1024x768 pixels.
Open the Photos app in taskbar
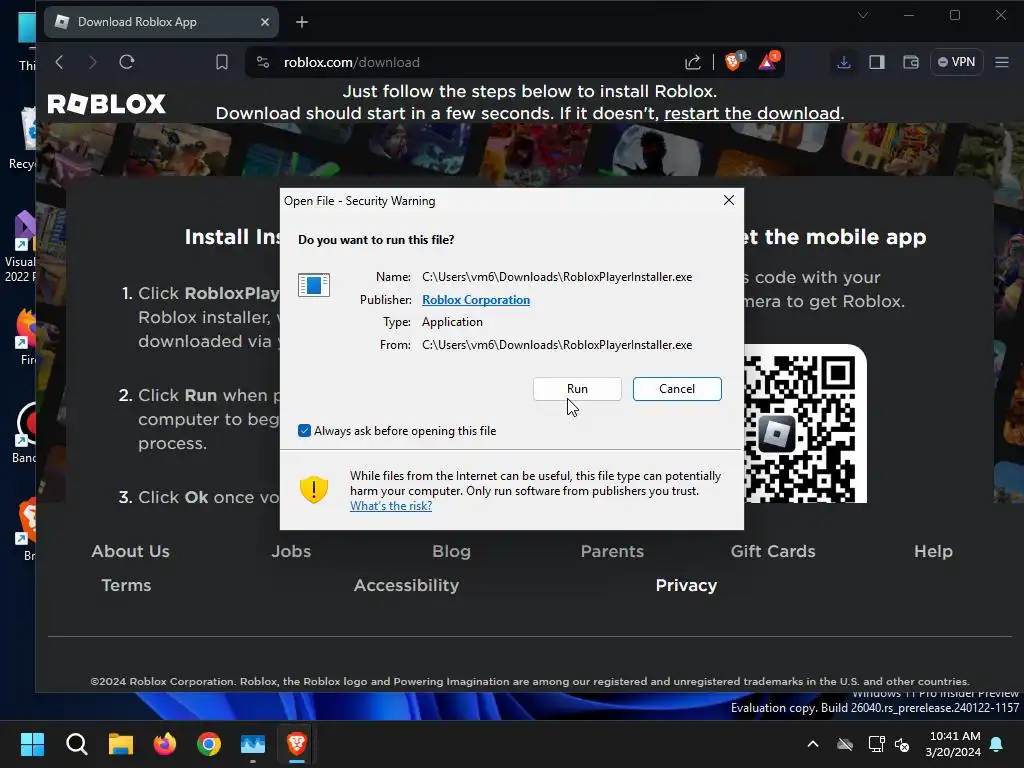(253, 744)
